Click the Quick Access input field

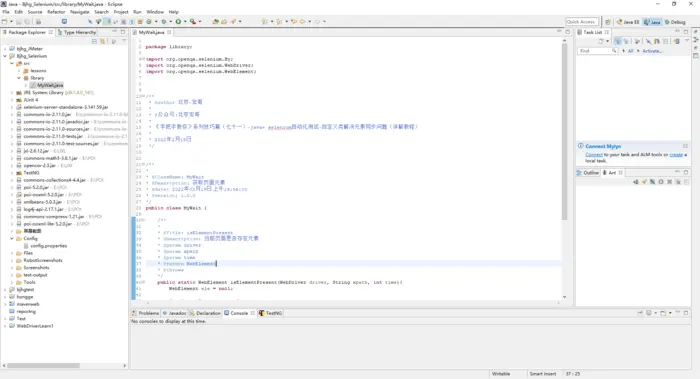(x=582, y=22)
